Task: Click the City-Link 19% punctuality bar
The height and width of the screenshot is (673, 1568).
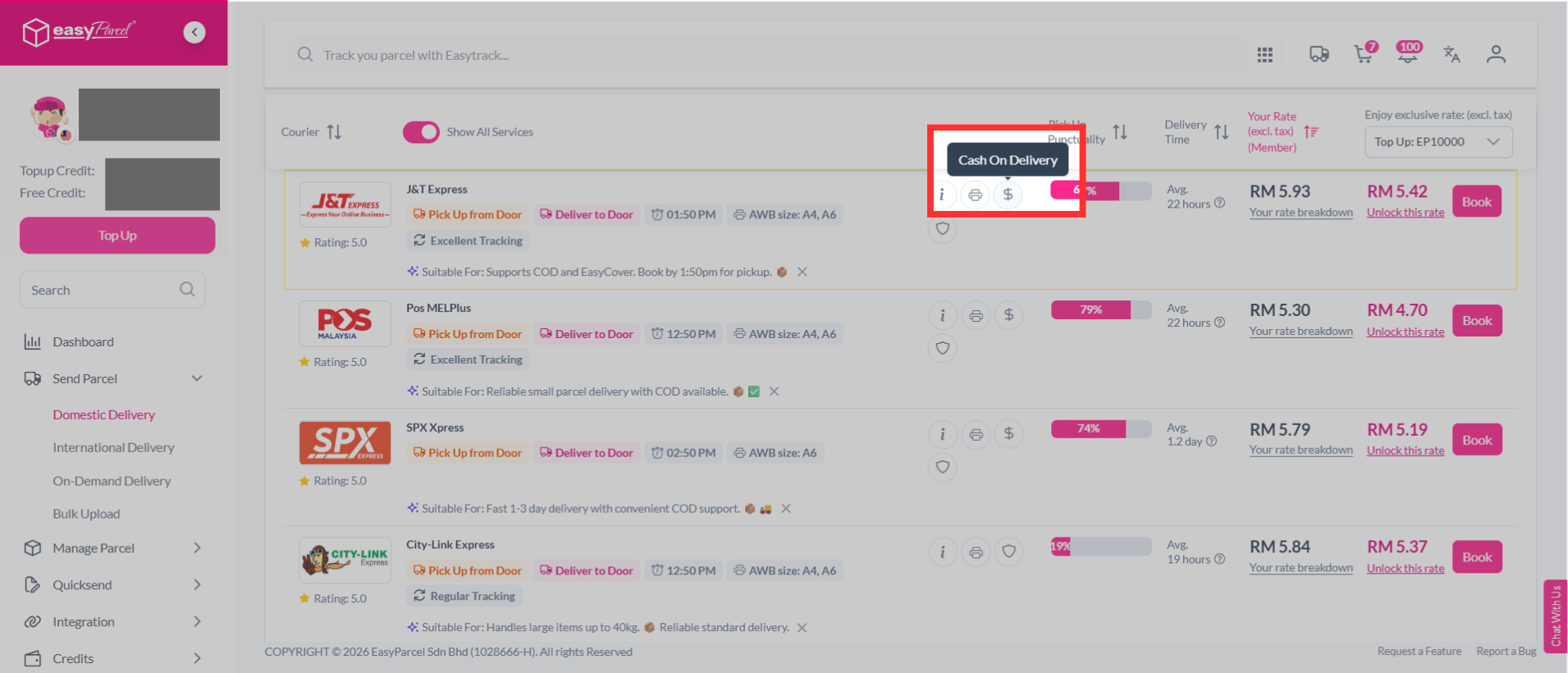Action: tap(1101, 546)
